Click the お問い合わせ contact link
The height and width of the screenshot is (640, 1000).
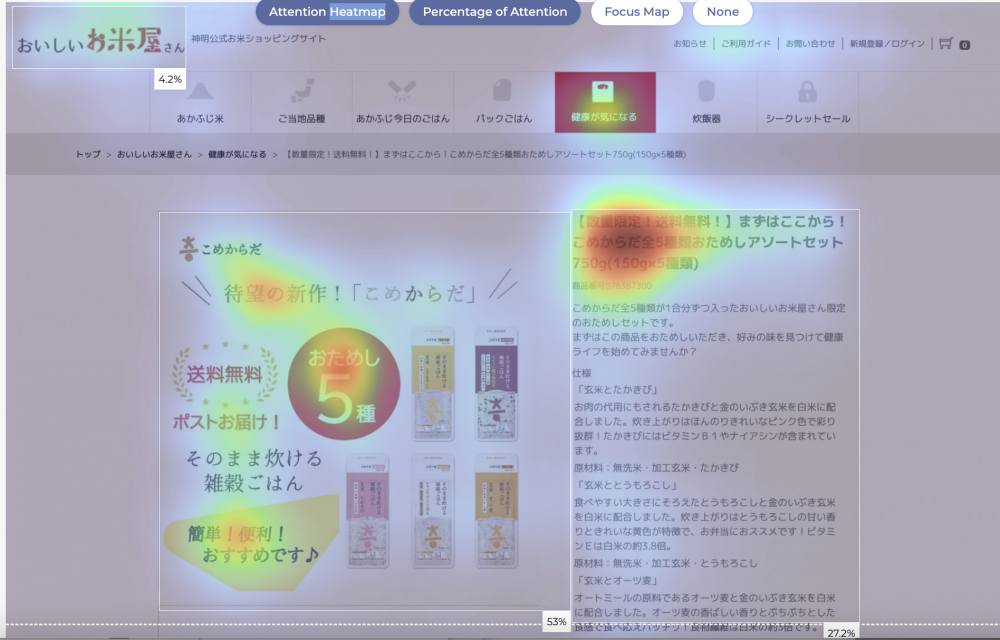810,44
